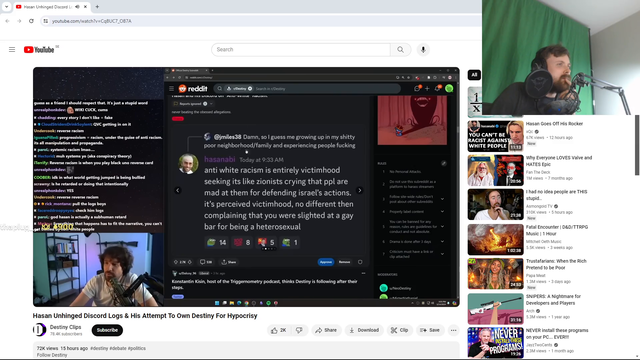Click the search magnifier button
640x360 pixels.
pyautogui.click(x=400, y=49)
